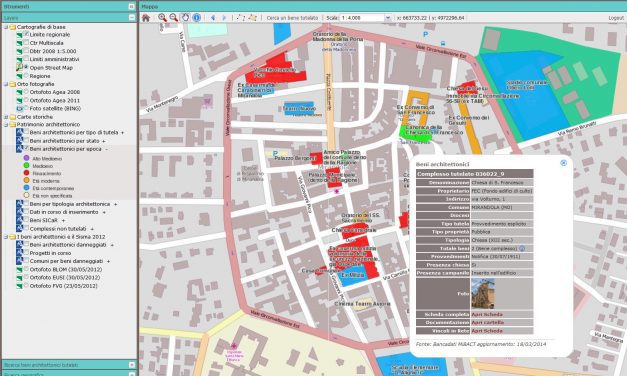
Task: Select Regione base map radio button
Action: click(x=26, y=76)
